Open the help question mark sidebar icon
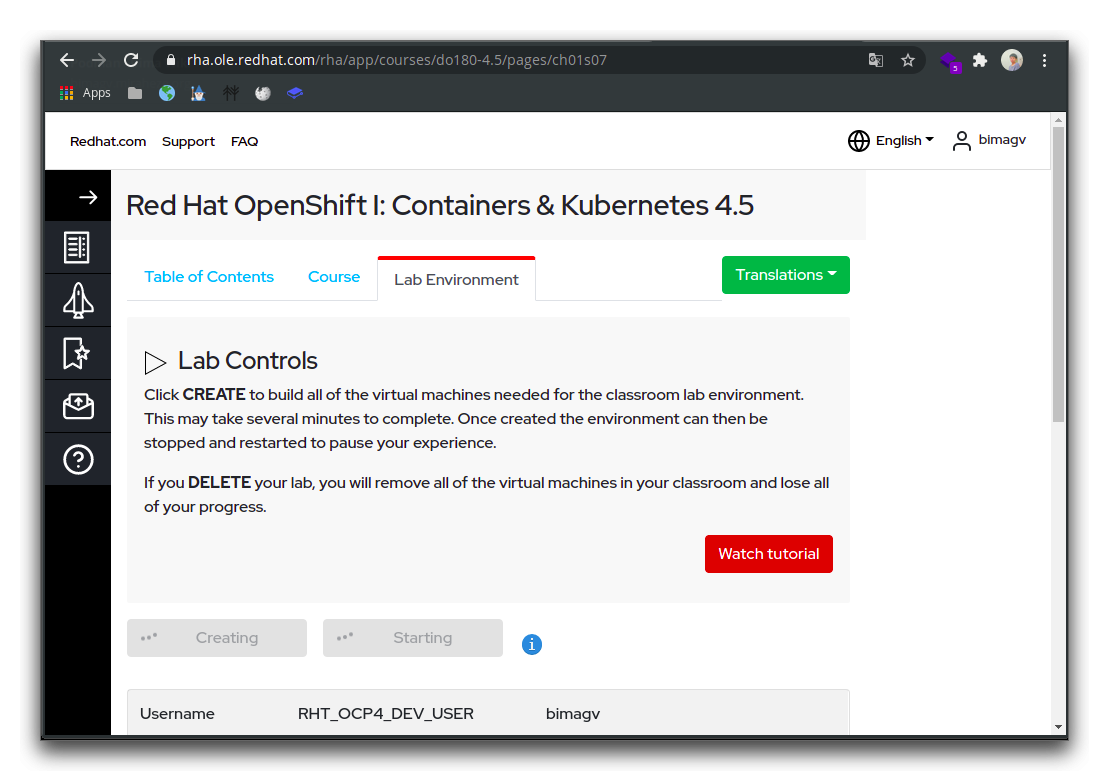This screenshot has height=781, width=1109. click(78, 460)
